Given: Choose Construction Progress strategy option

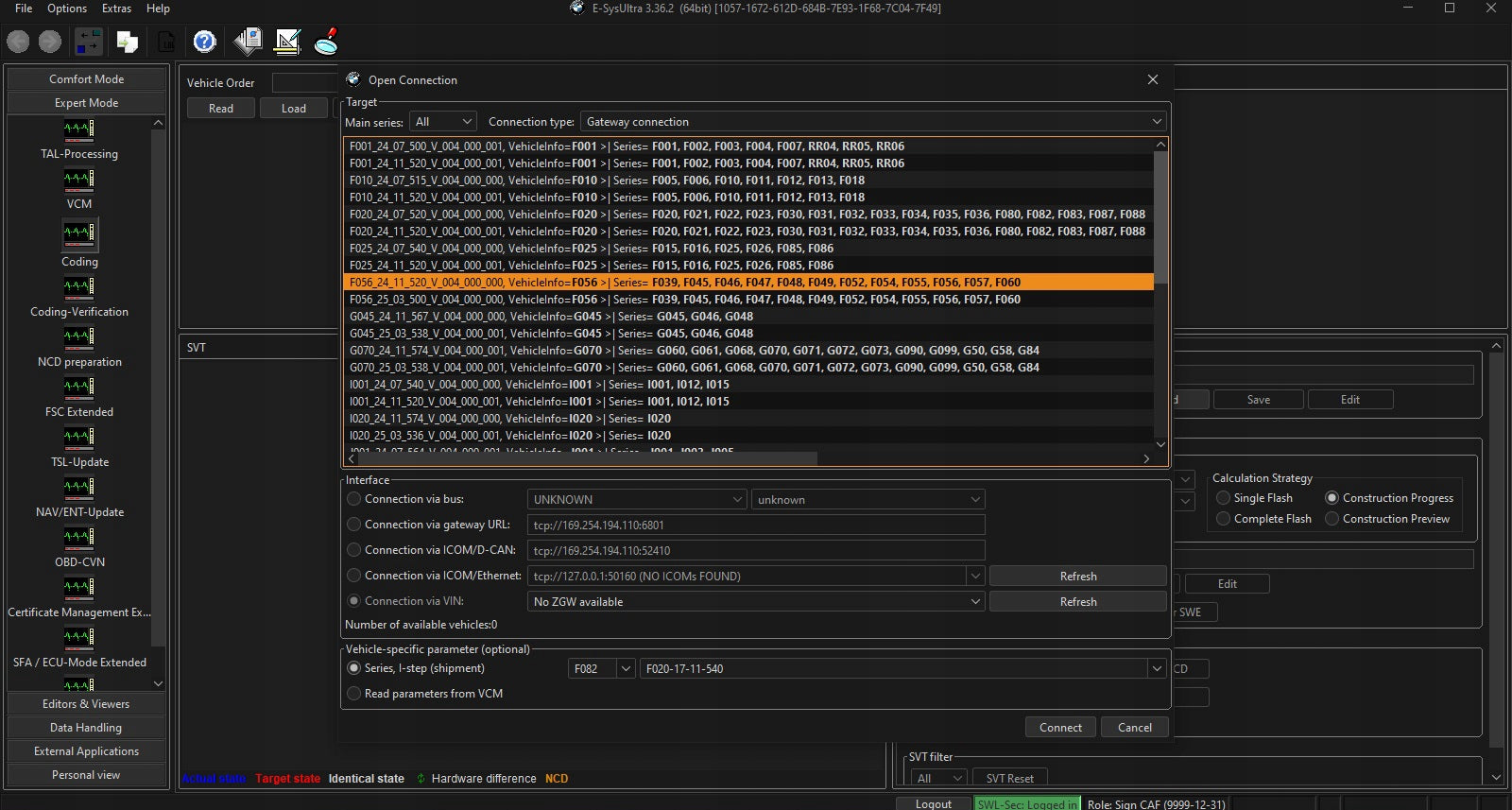Looking at the screenshot, I should (x=1332, y=498).
